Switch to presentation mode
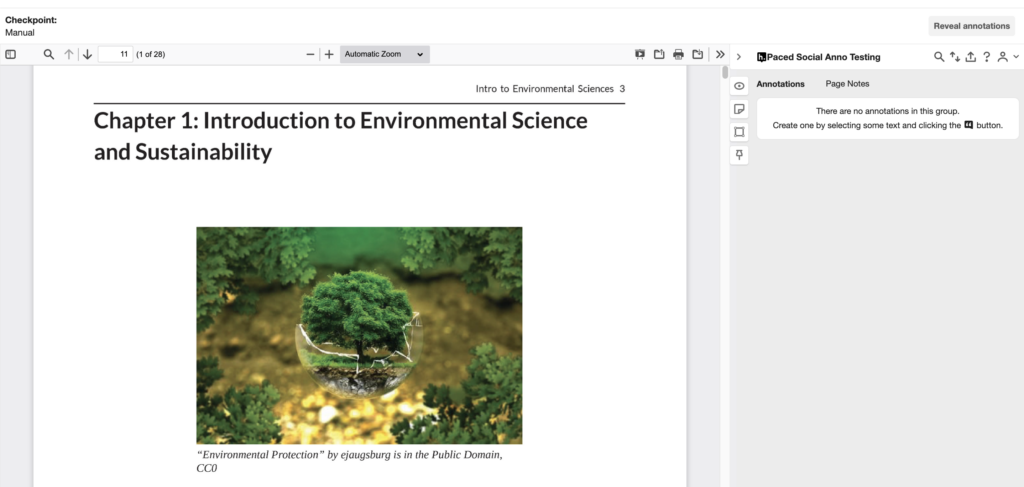Viewport: 1024px width, 487px height. [640, 55]
